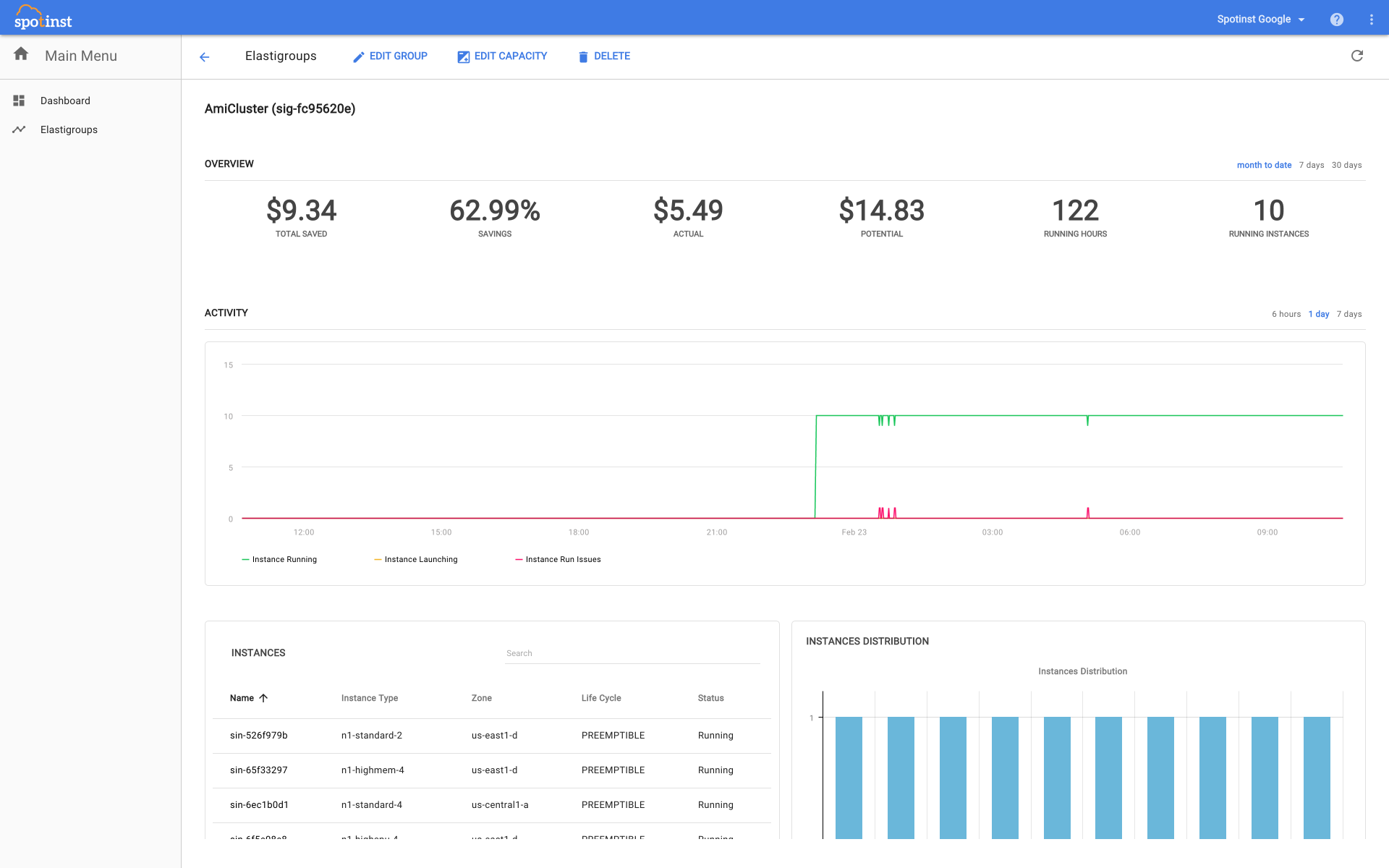Toggle Instance Run Issues legend series
This screenshot has height=868, width=1389.
click(x=562, y=559)
